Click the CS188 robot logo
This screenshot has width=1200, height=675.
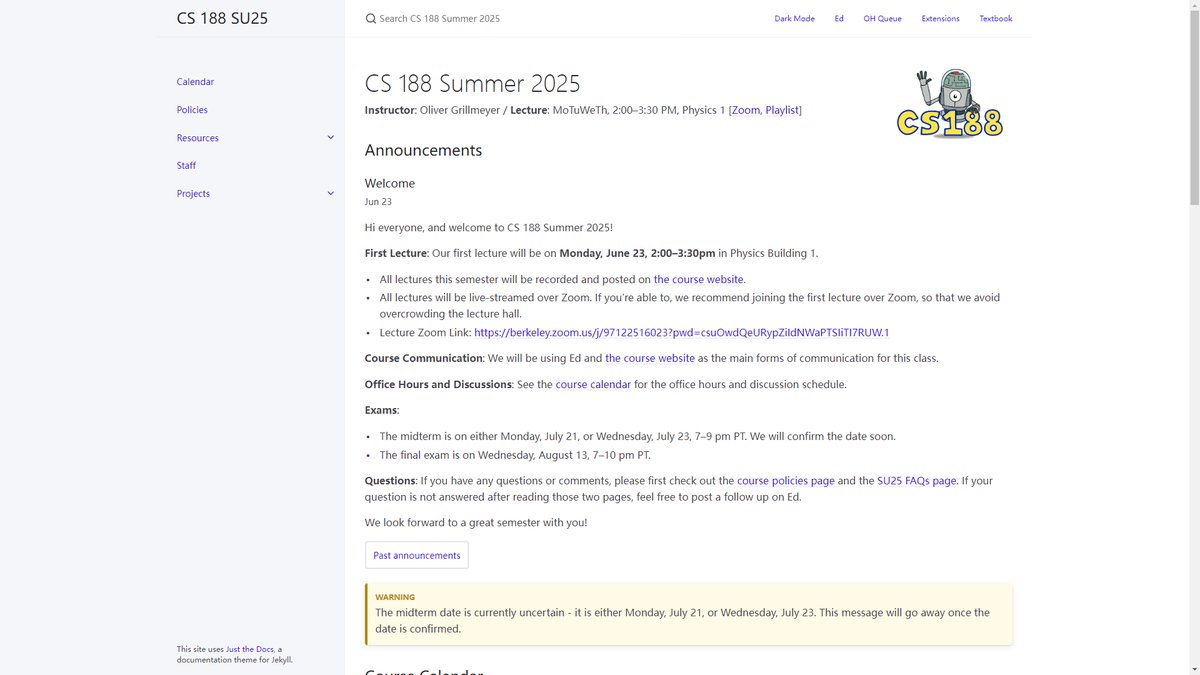949,104
